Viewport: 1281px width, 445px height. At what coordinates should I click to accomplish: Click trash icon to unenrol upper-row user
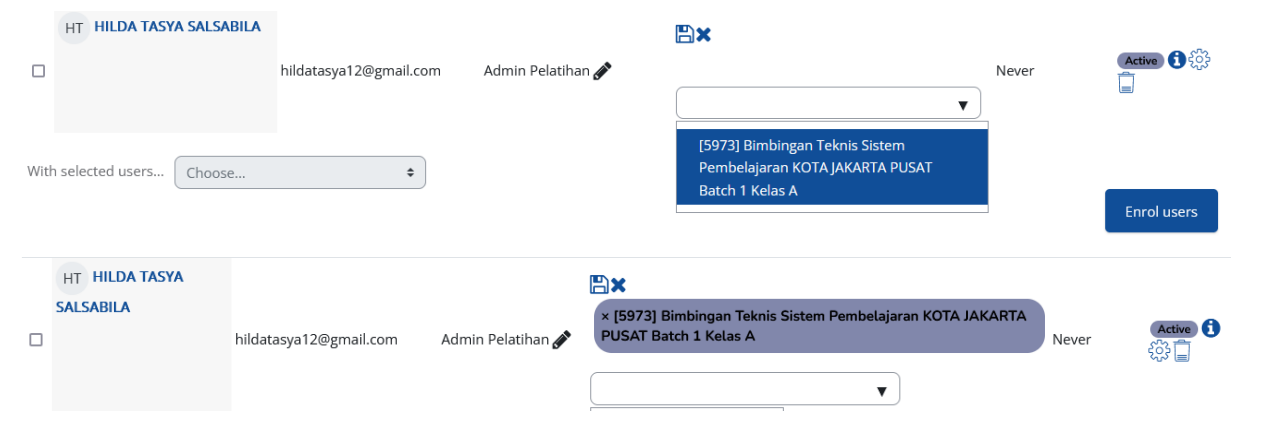point(1126,83)
